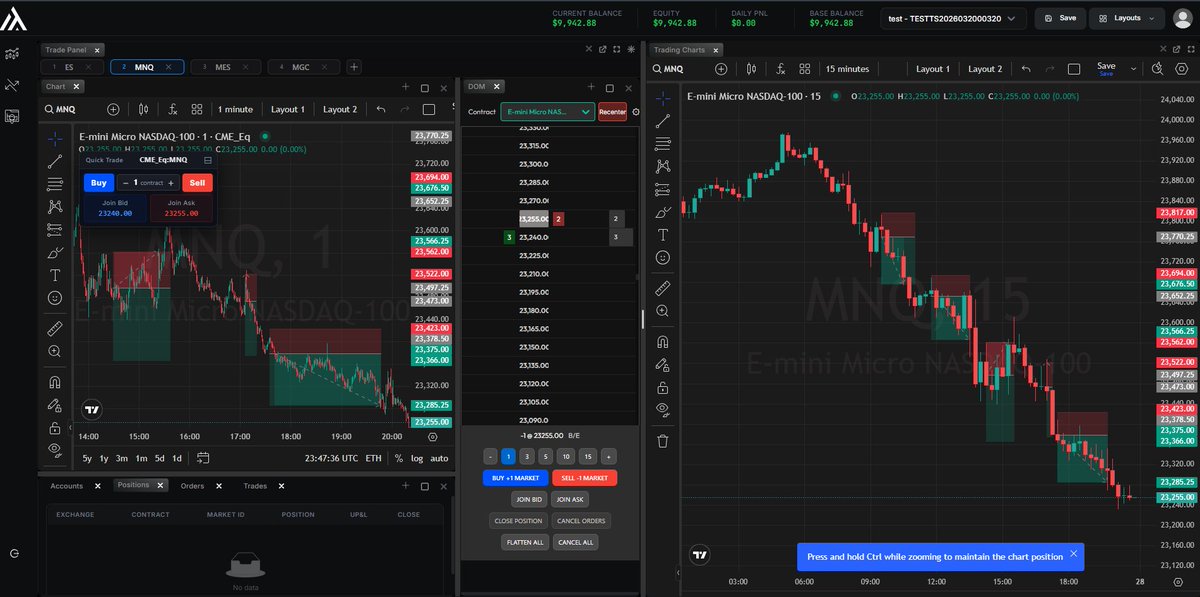This screenshot has height=597, width=1200.
Task: Toggle stay-in-drawing-mode pencil lock in right chart
Action: point(662,364)
